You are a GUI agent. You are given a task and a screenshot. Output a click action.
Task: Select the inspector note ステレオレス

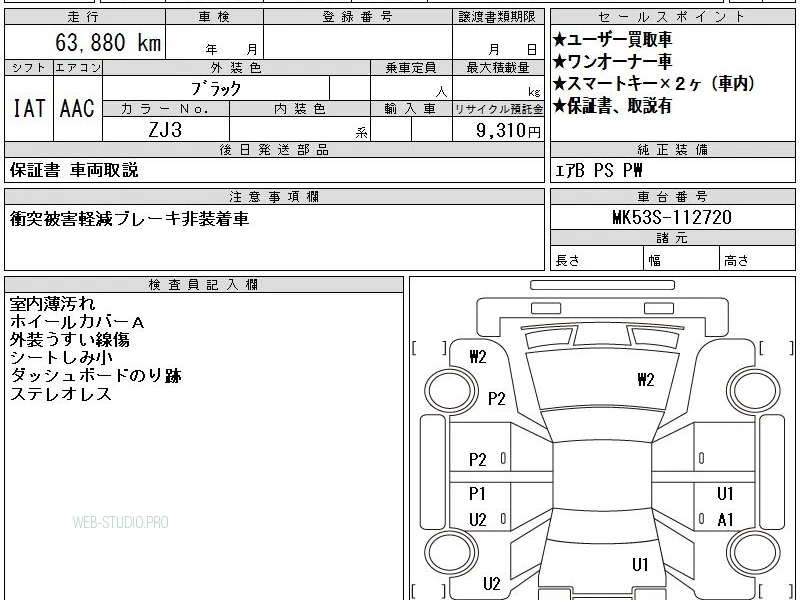tap(61, 394)
